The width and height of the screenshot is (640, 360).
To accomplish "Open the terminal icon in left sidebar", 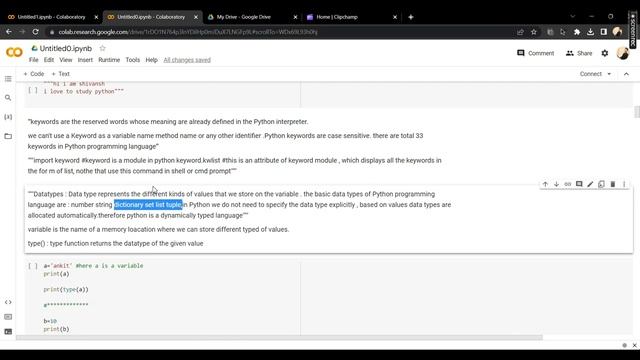I will pyautogui.click(x=8, y=332).
